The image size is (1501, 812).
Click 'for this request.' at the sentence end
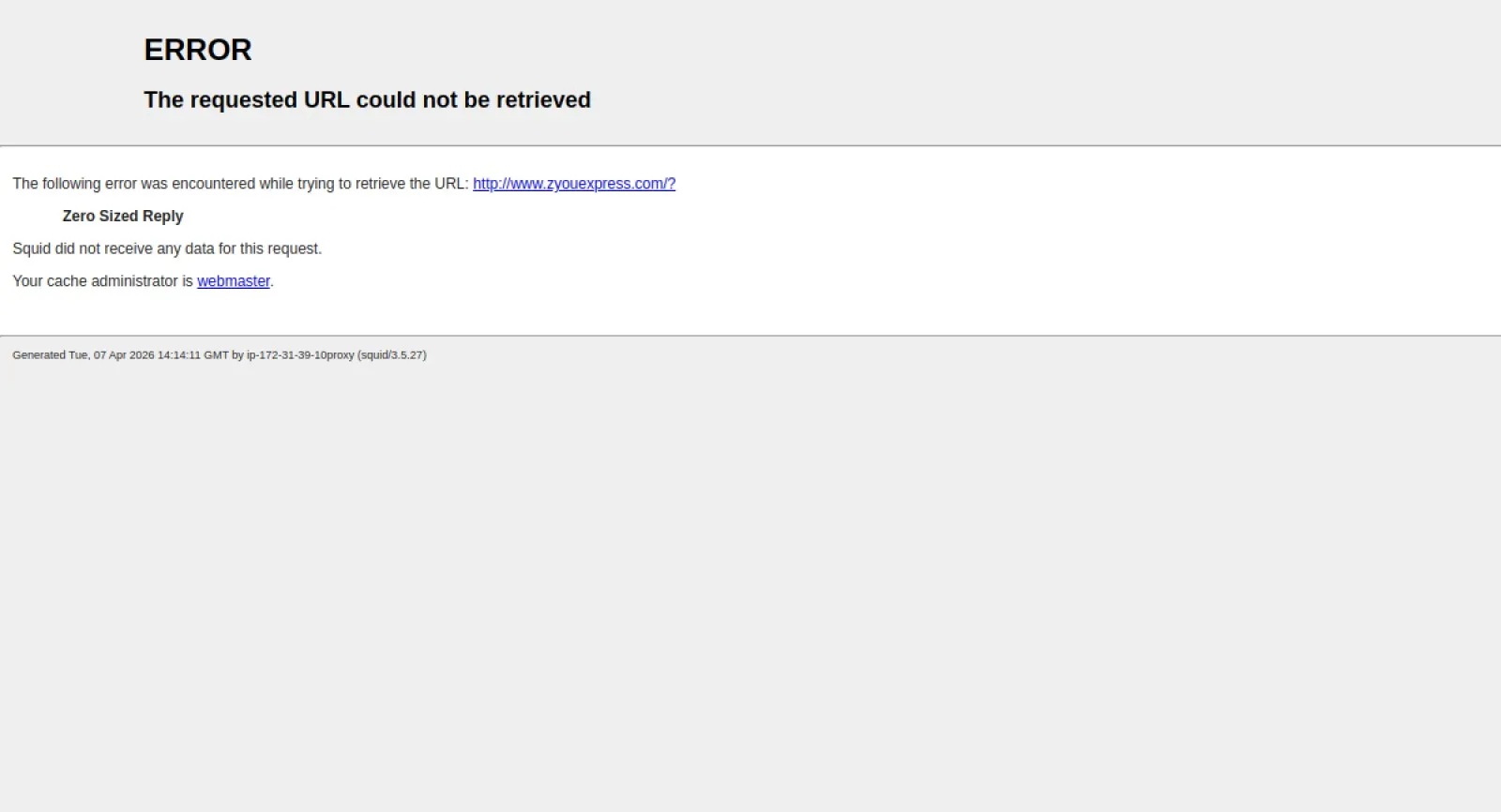point(270,248)
